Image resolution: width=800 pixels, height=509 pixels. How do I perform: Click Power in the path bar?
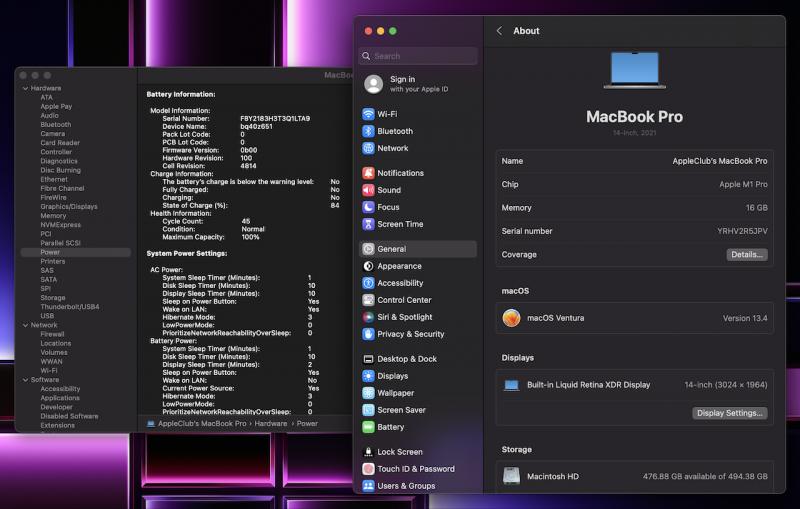point(307,423)
